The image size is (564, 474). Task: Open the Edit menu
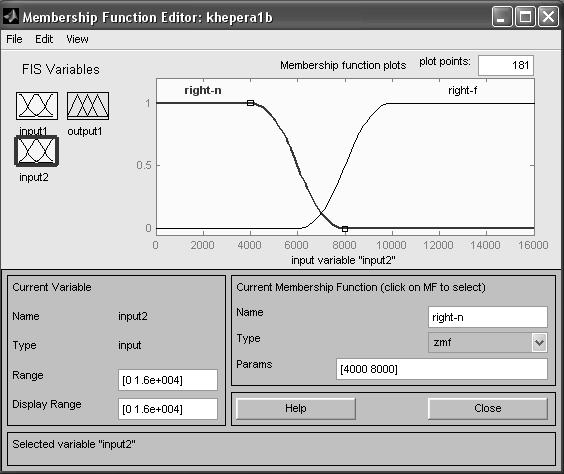(x=44, y=39)
